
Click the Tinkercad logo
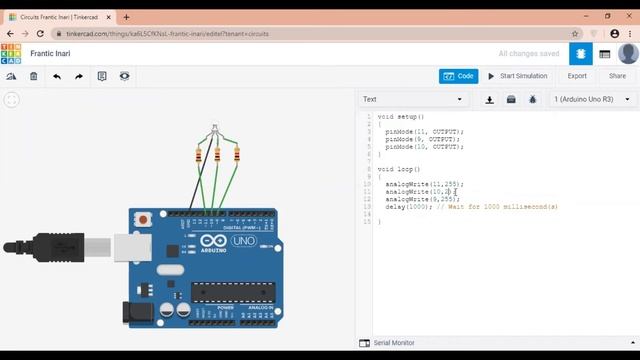pyautogui.click(x=11, y=54)
